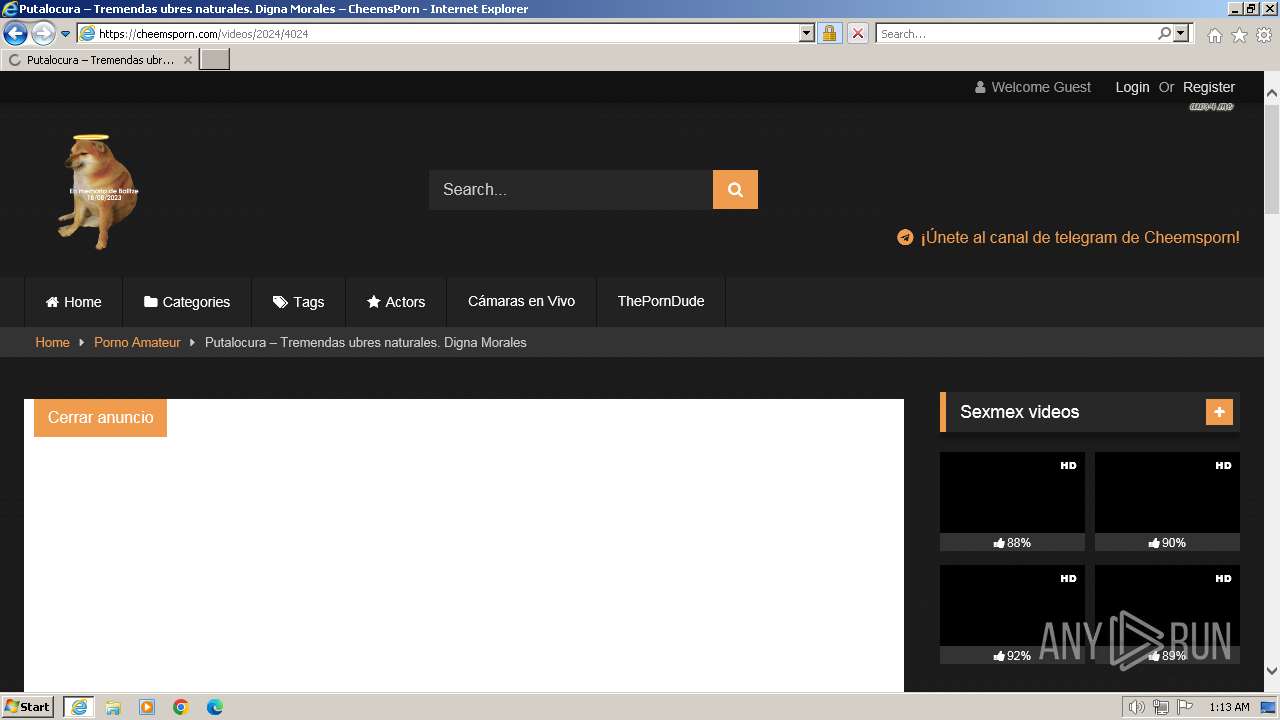Open File Explorer from taskbar
The image size is (1280, 720).
point(113,707)
